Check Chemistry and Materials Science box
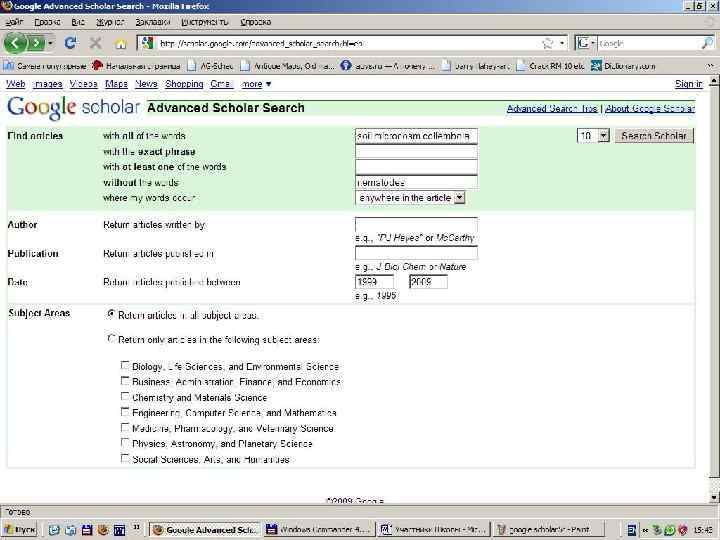The width and height of the screenshot is (720, 540). pyautogui.click(x=125, y=396)
